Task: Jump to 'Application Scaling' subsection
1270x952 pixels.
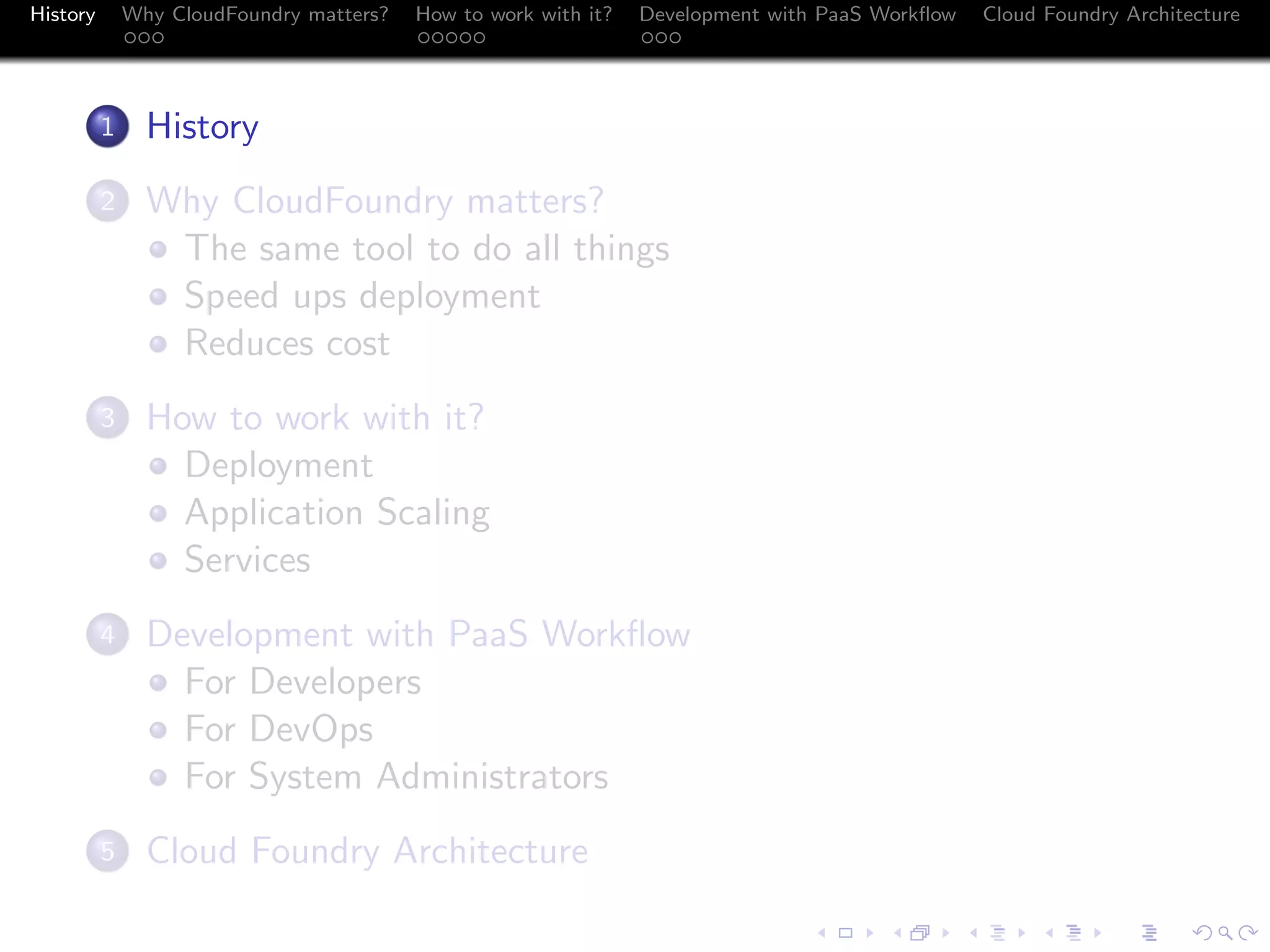Action: (337, 513)
